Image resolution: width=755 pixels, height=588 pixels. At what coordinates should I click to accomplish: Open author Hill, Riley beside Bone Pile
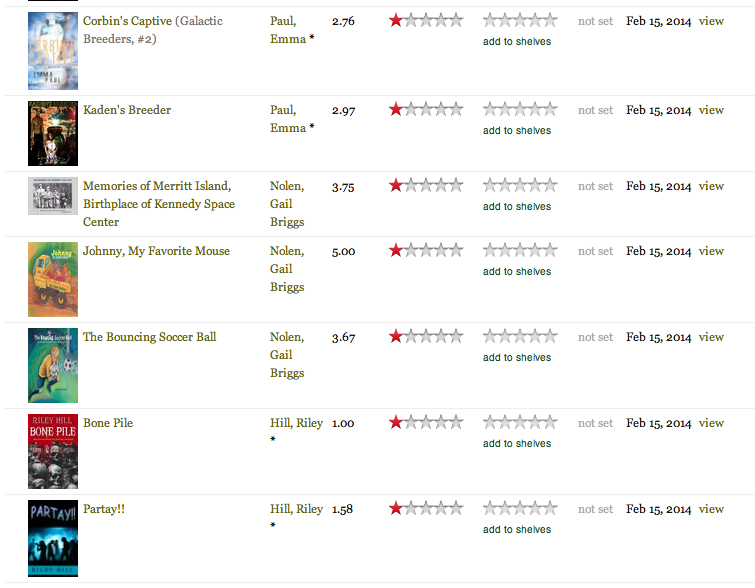point(296,423)
